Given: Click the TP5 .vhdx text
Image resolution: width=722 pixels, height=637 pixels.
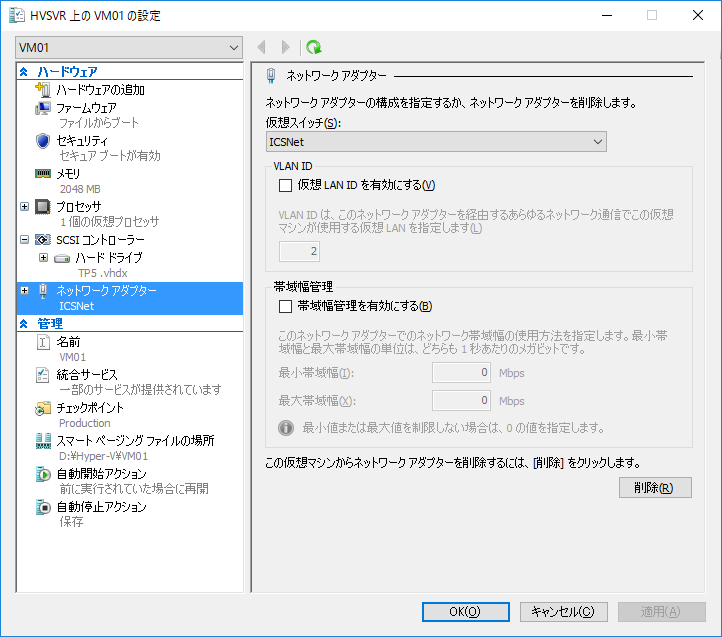Looking at the screenshot, I should pos(103,273).
